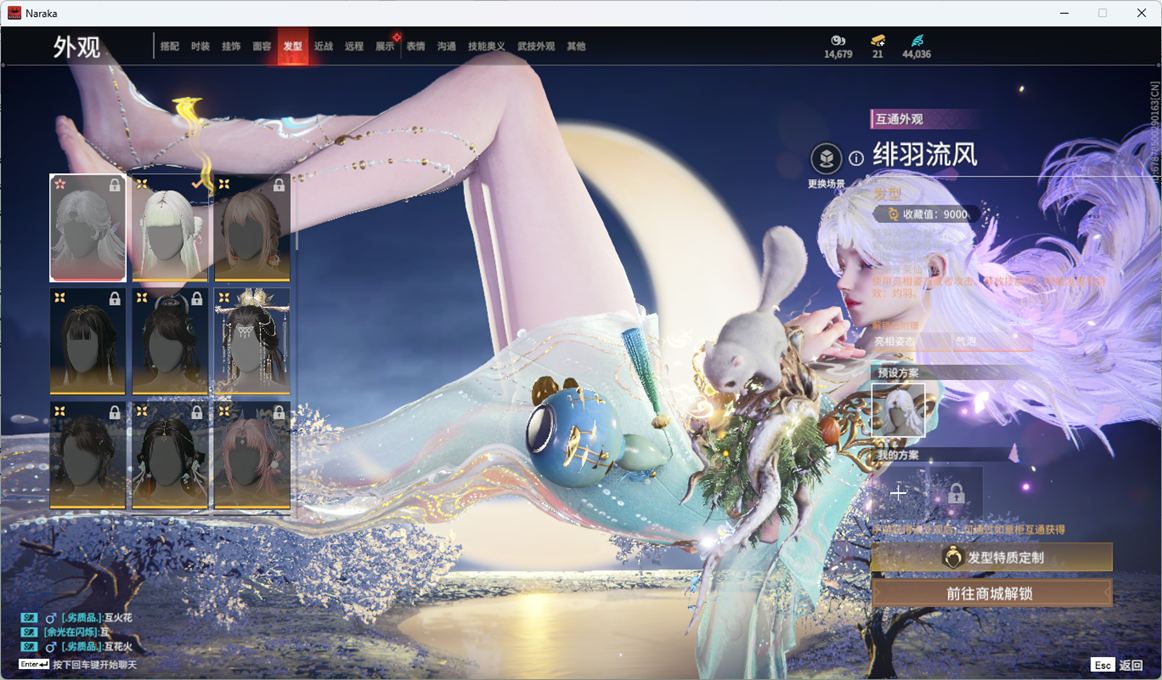Click the 发型特质定制 button
Screen dimensions: 1162x680
(x=991, y=558)
